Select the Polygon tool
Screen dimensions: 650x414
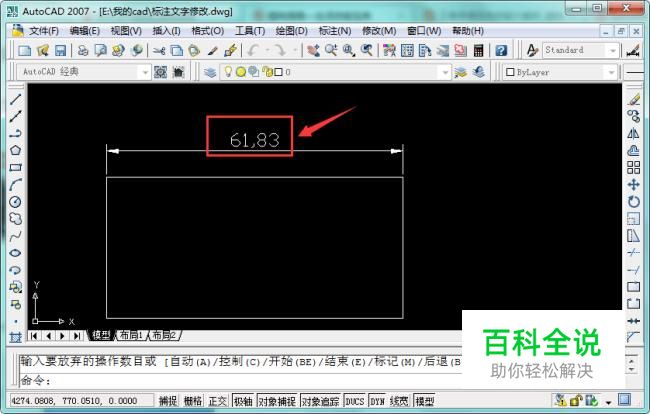click(x=15, y=150)
